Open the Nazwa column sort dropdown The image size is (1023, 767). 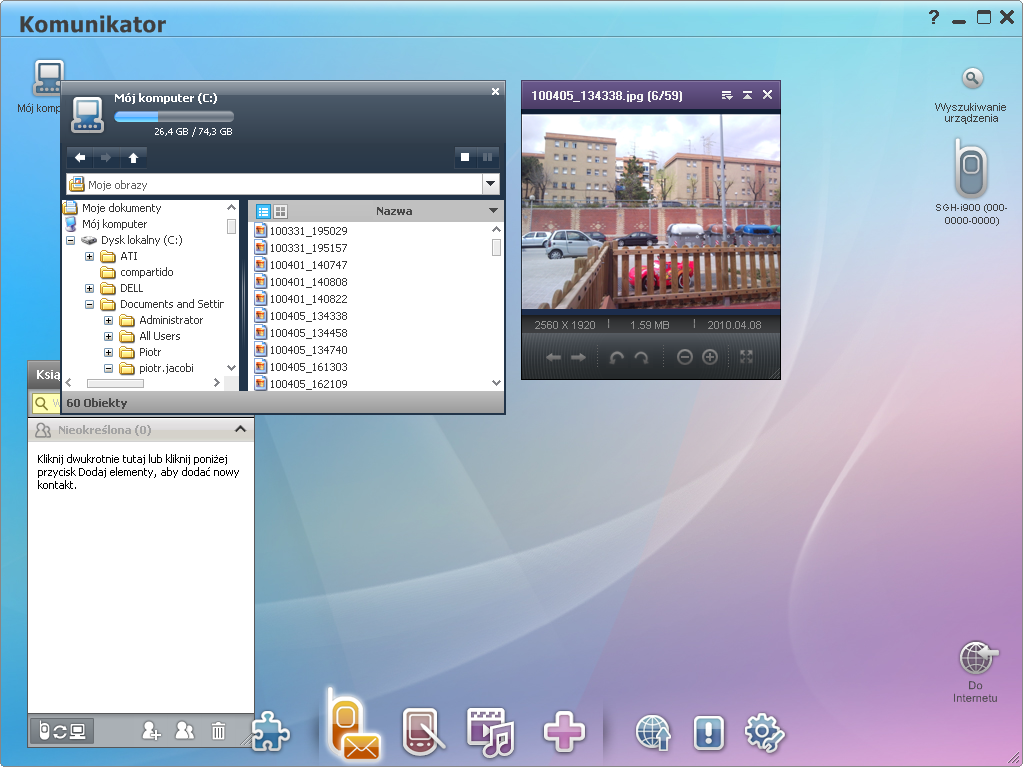pyautogui.click(x=493, y=211)
